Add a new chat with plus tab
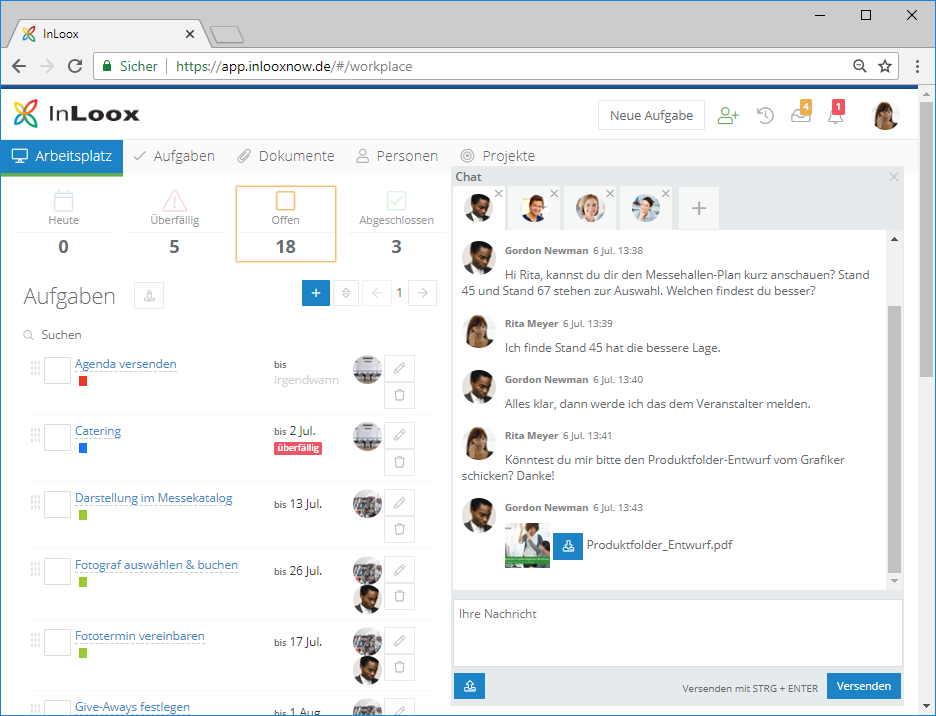936x716 pixels. click(x=698, y=208)
